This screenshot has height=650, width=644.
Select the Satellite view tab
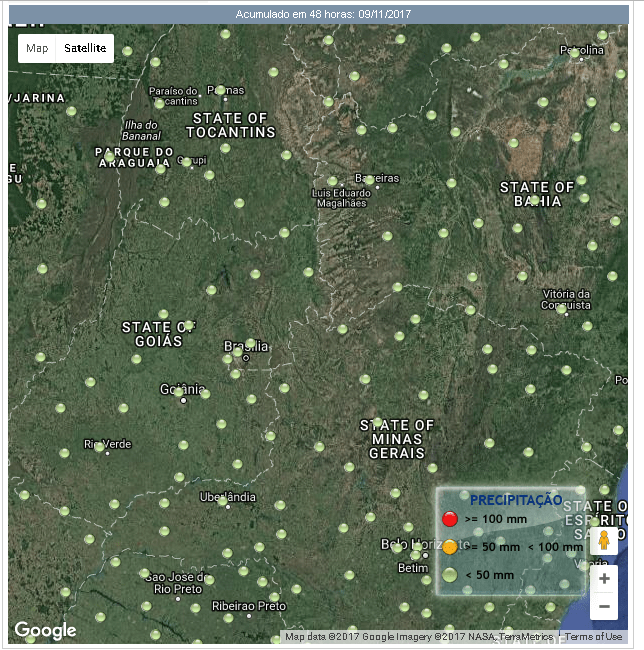tap(85, 48)
